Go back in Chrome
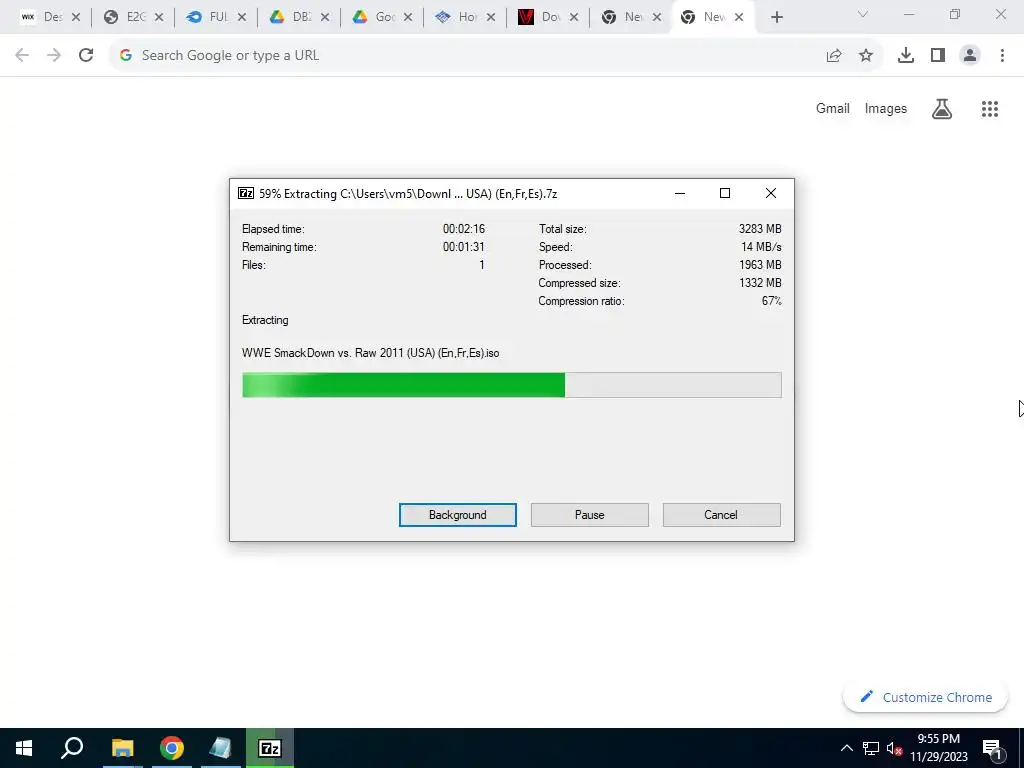Image resolution: width=1024 pixels, height=768 pixels. [22, 55]
